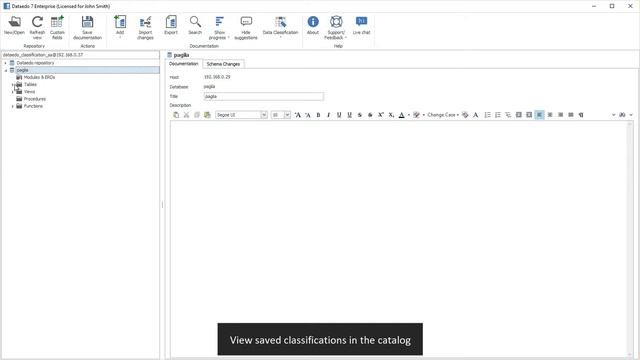640x360 pixels.
Task: Open the Add documentation menu
Action: click(x=120, y=27)
